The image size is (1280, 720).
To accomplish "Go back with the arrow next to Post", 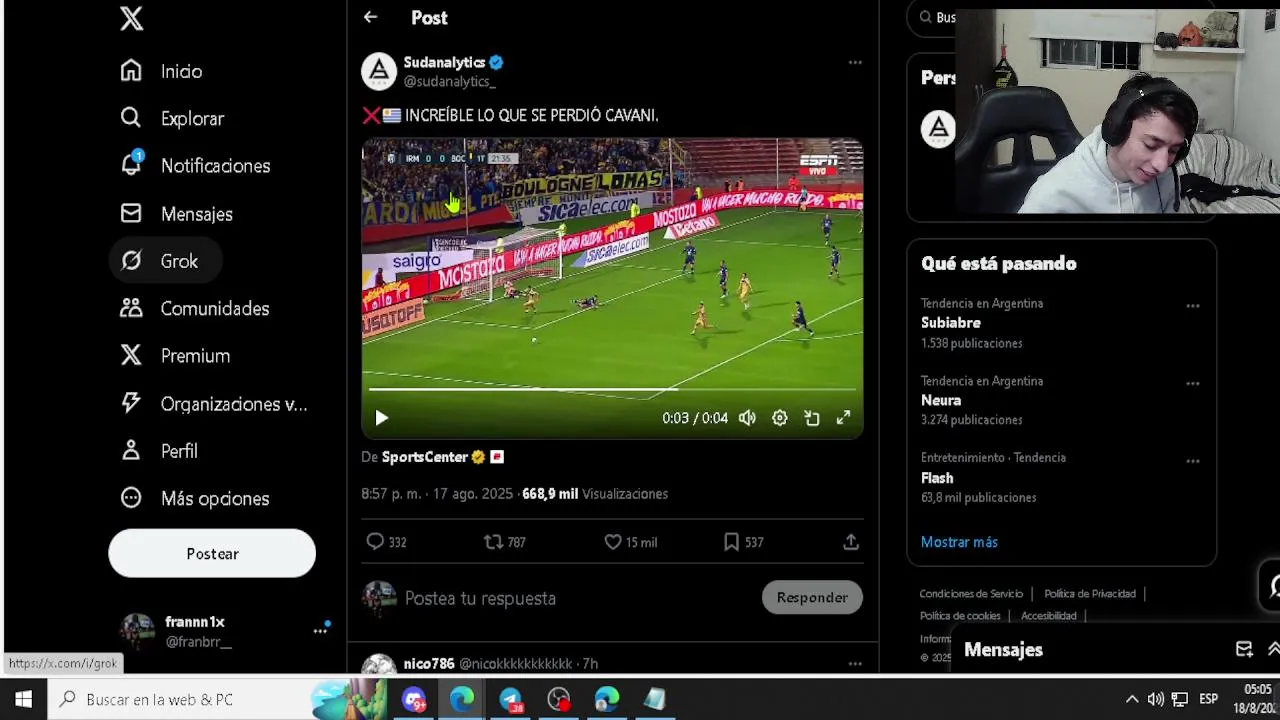I will [370, 17].
